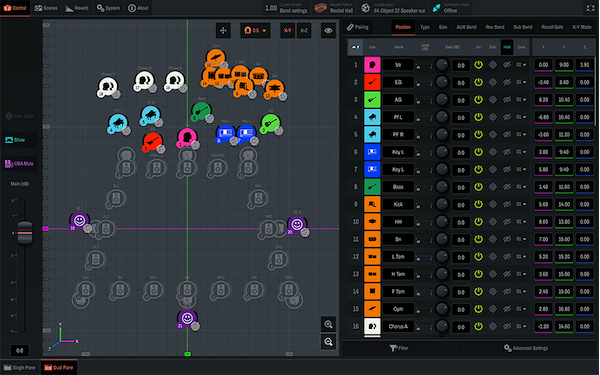Switch to Single Pane layout
The image size is (600, 375).
pos(20,368)
